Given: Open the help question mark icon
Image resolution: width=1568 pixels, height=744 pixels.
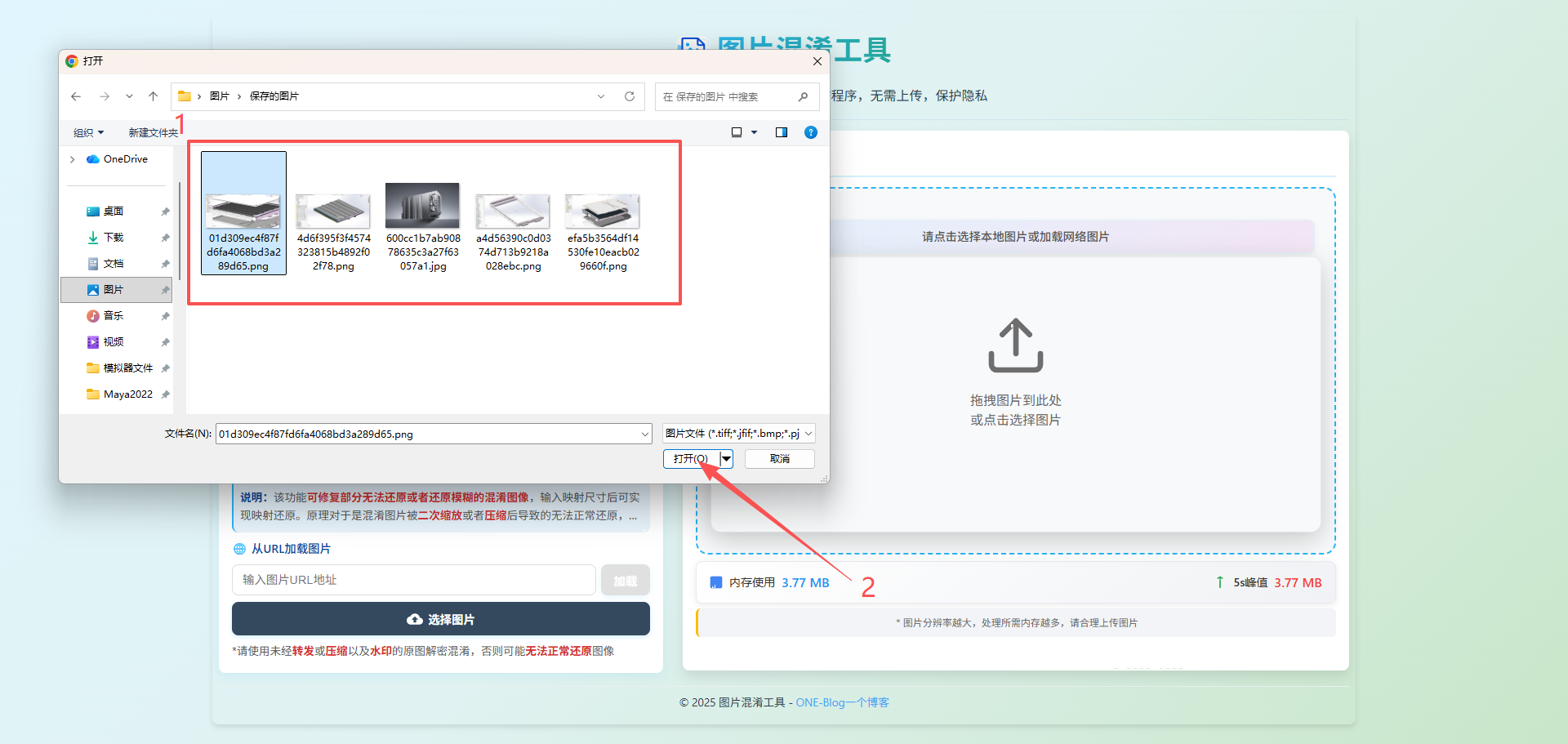Looking at the screenshot, I should 811,132.
